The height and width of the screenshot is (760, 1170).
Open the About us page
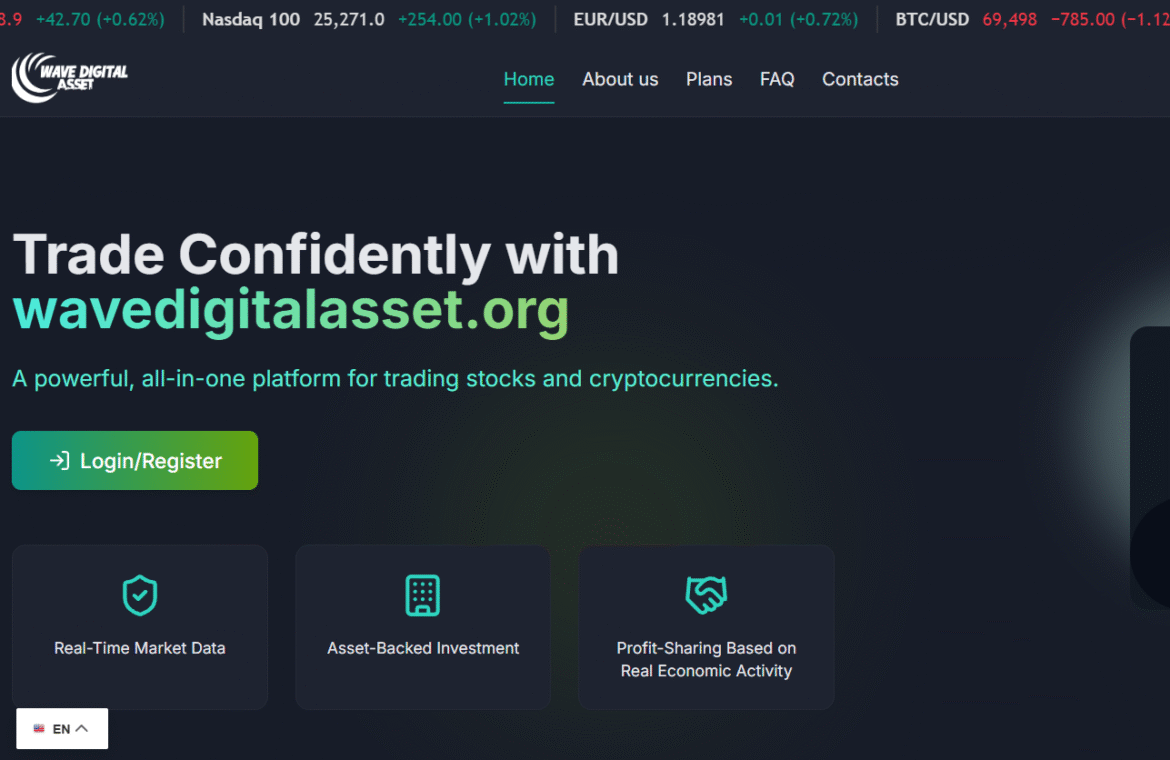click(620, 79)
